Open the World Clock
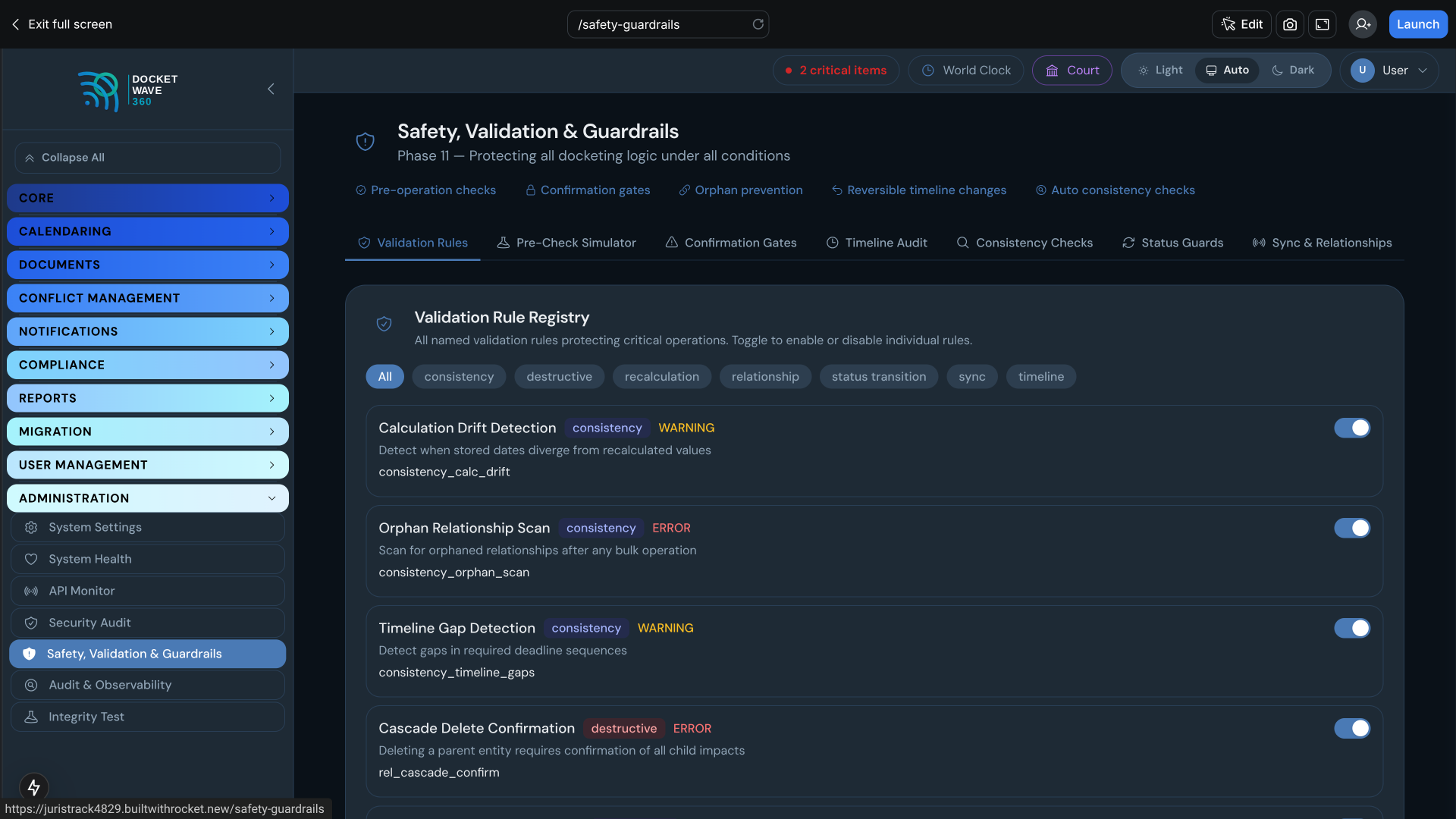Viewport: 1456px width, 819px height. click(x=966, y=71)
